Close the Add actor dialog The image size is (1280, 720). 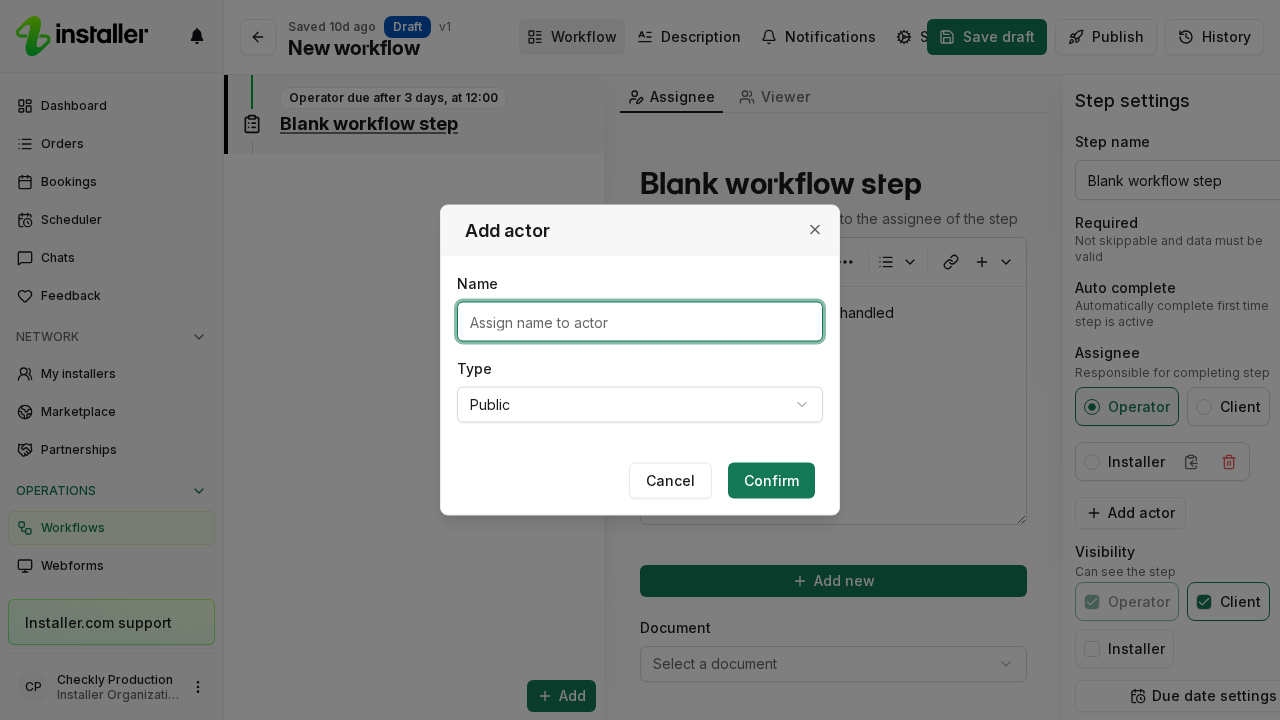point(815,230)
